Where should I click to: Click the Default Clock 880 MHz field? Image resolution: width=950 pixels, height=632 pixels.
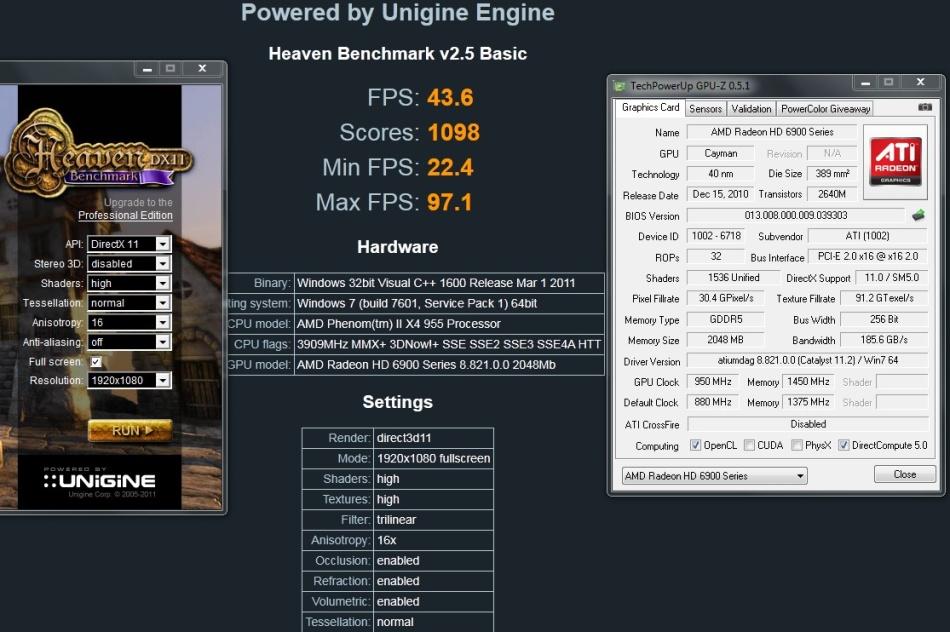(x=712, y=402)
